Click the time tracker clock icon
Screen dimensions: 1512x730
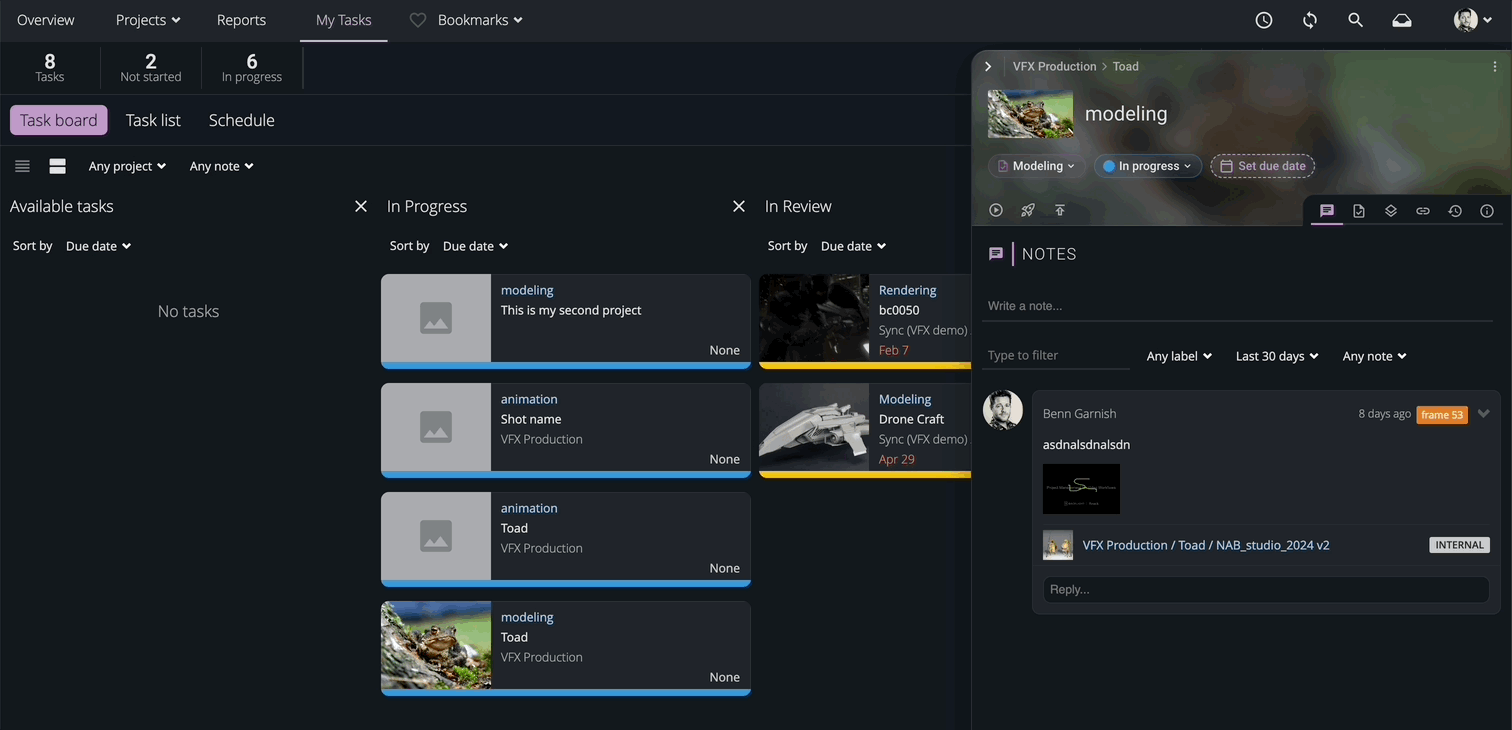pyautogui.click(x=1263, y=19)
